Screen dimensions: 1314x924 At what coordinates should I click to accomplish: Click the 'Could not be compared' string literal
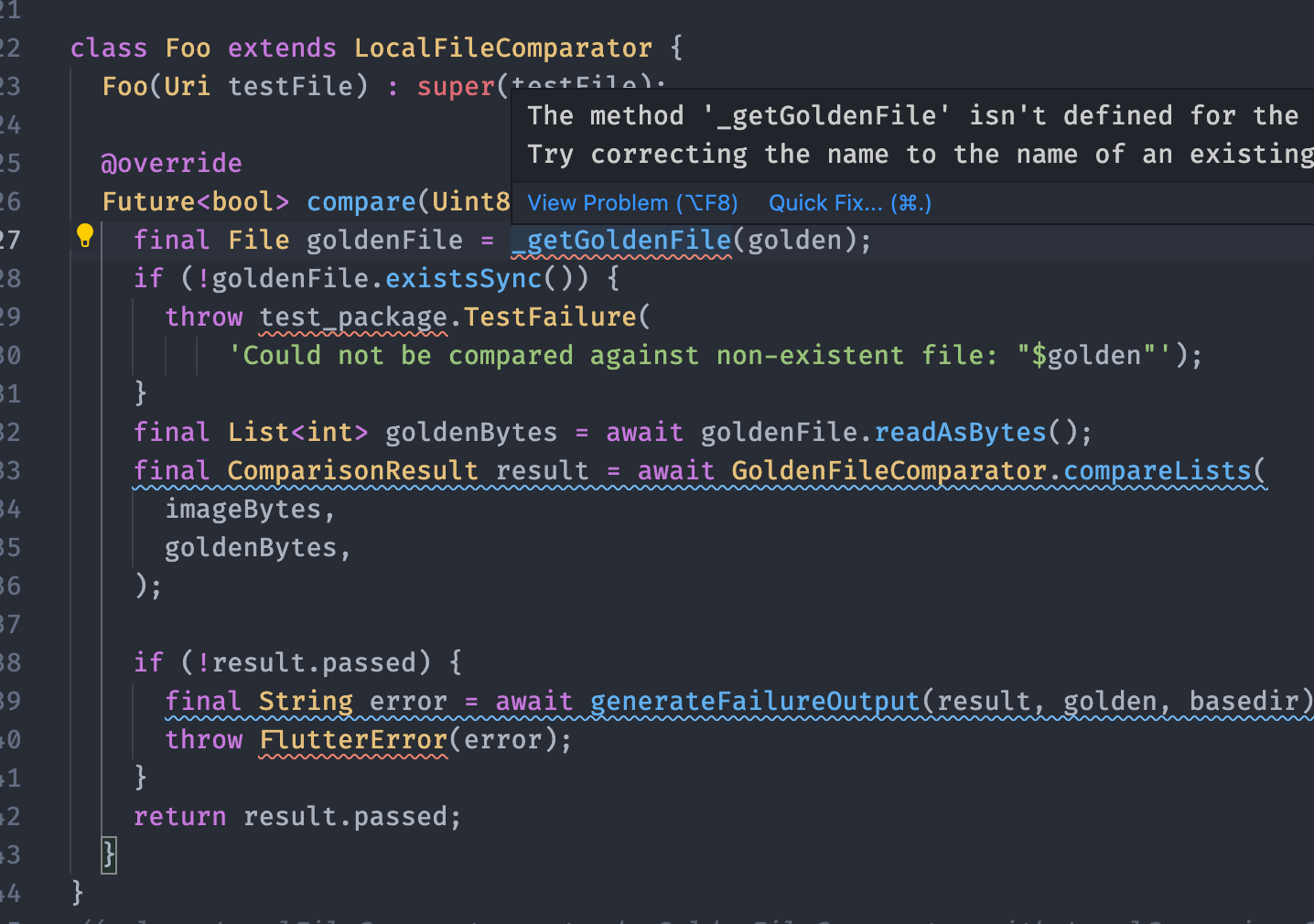701,356
